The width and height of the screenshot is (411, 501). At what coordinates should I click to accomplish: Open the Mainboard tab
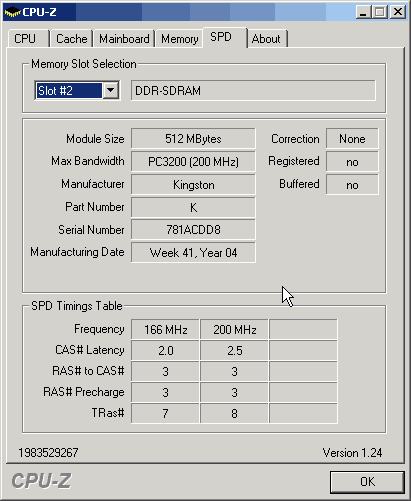[124, 39]
